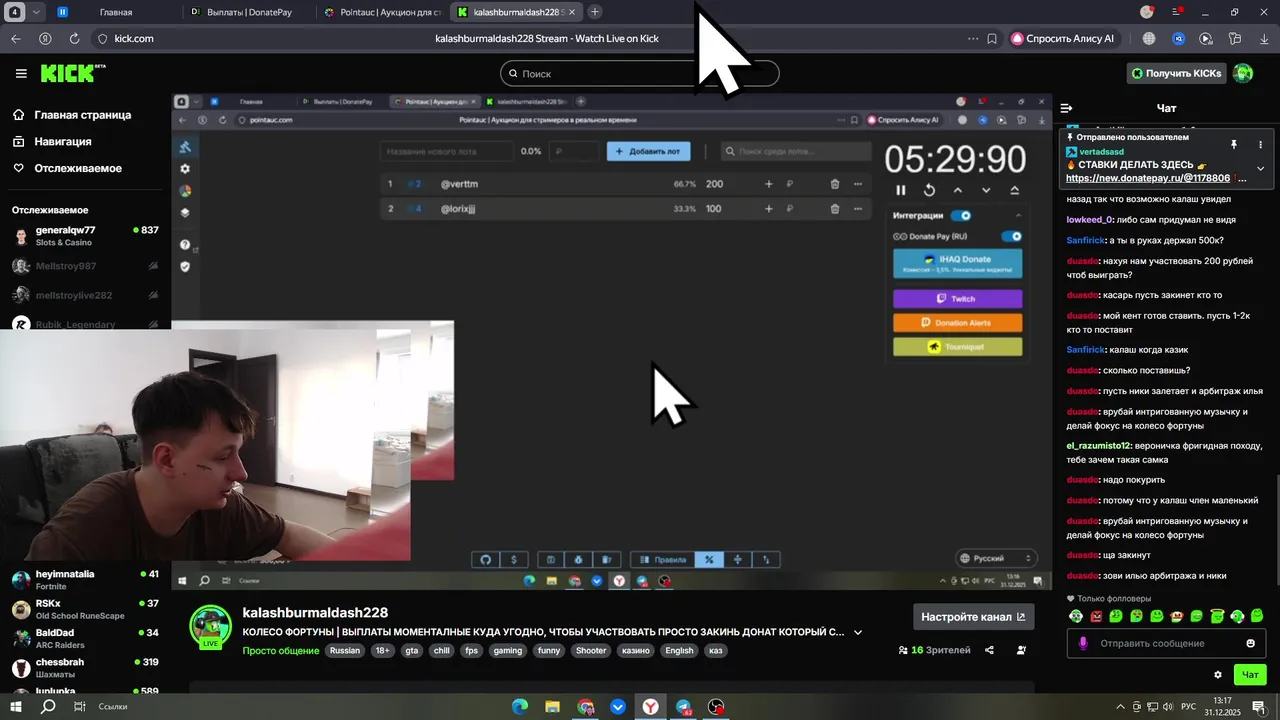Open the emoji picker in message box
This screenshot has height=720, width=1280.
(1250, 643)
